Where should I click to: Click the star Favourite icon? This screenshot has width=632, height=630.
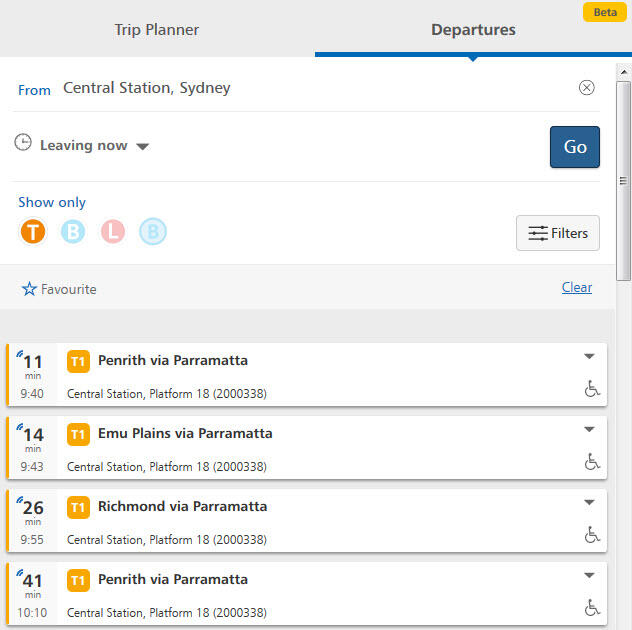click(x=29, y=289)
